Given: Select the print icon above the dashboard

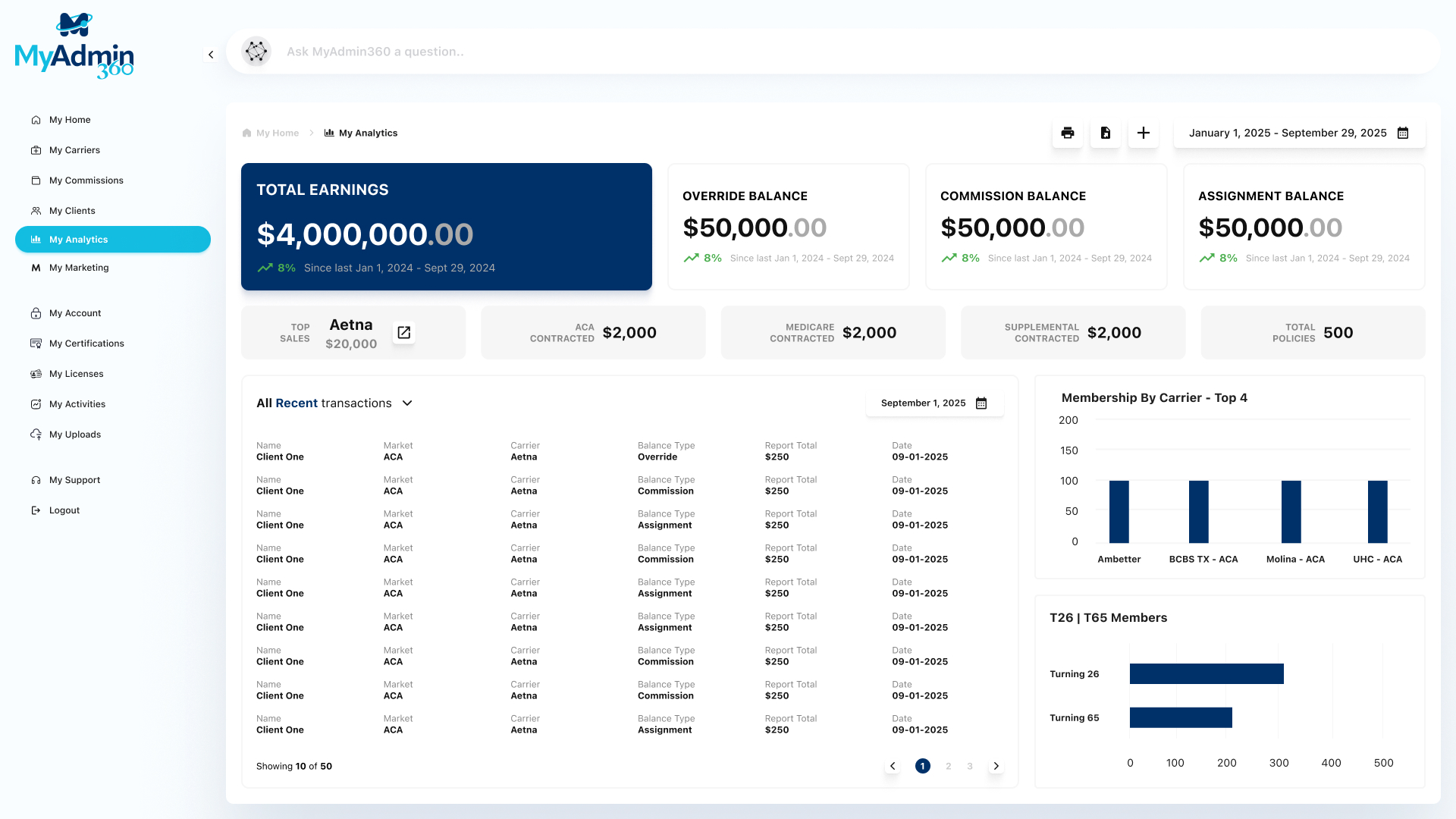Looking at the screenshot, I should [1067, 133].
